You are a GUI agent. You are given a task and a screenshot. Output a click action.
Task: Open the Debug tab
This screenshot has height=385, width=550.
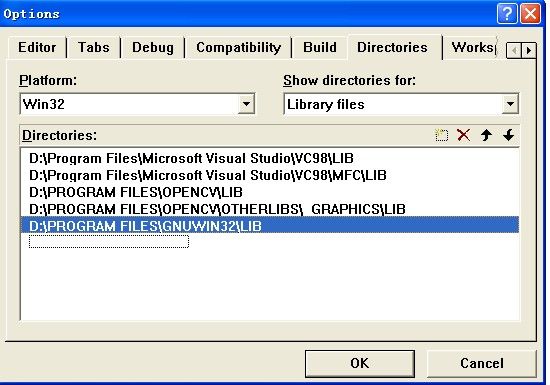[x=153, y=48]
